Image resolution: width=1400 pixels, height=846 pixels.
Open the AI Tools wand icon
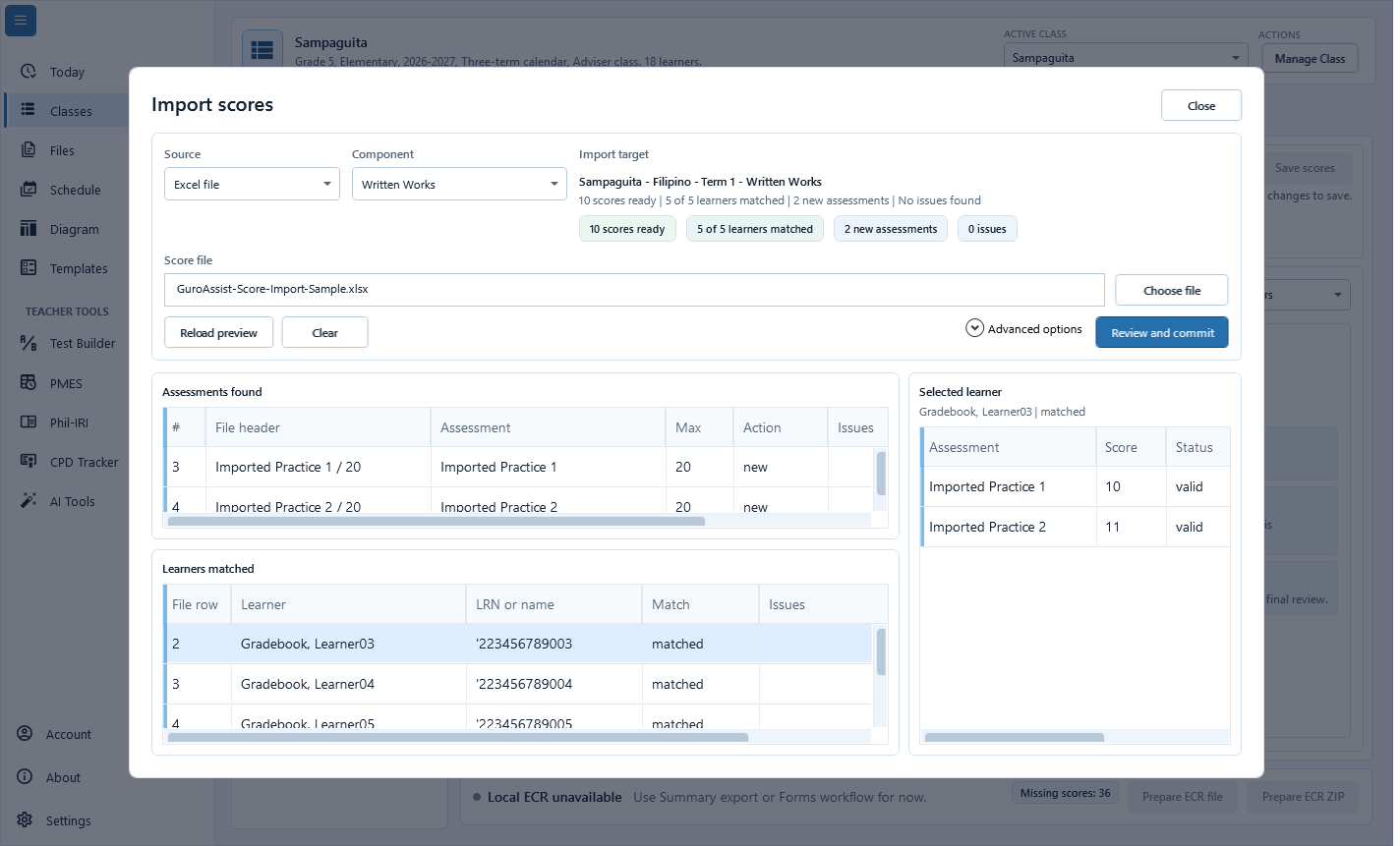click(x=28, y=501)
